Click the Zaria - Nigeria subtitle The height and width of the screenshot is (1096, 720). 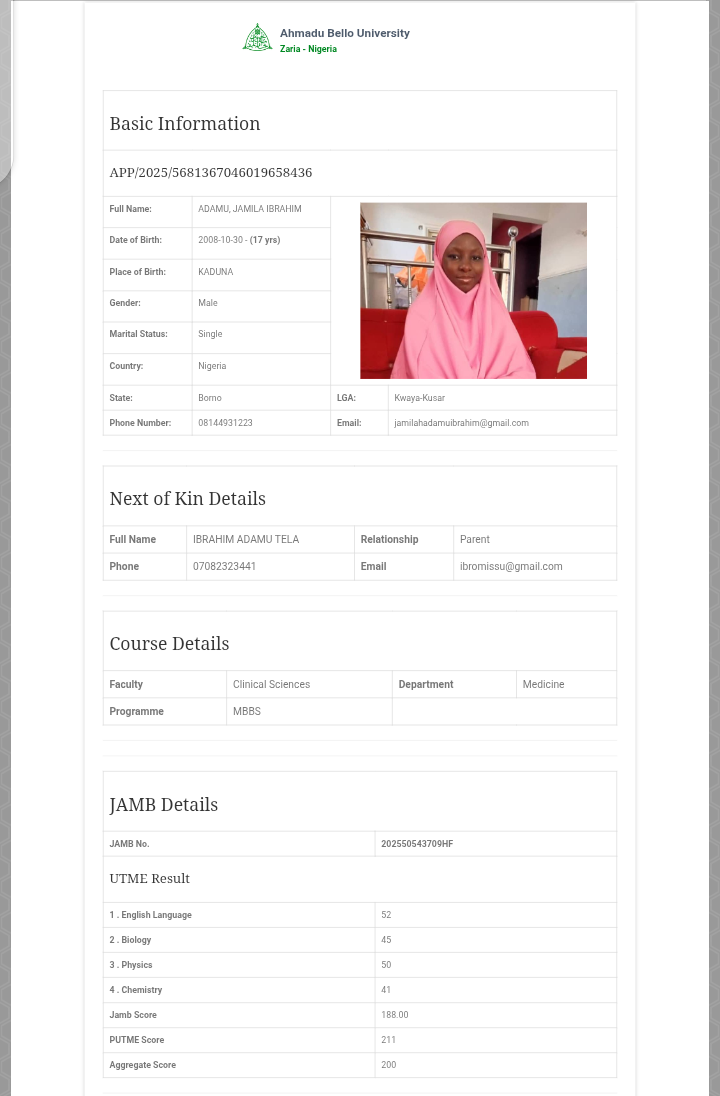[308, 49]
